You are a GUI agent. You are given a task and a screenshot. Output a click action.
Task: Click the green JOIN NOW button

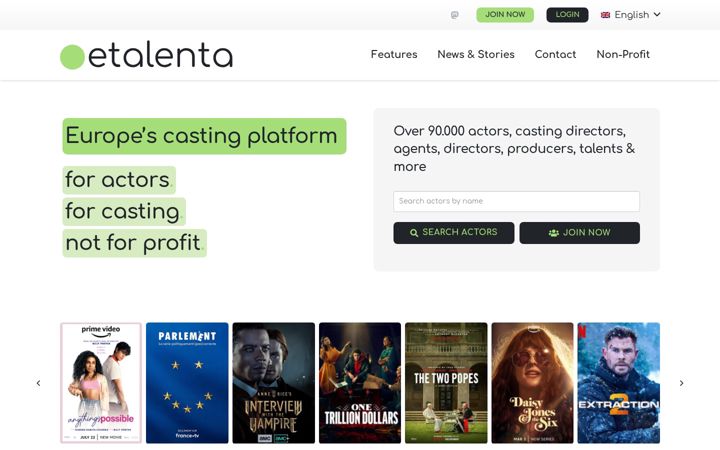click(505, 15)
